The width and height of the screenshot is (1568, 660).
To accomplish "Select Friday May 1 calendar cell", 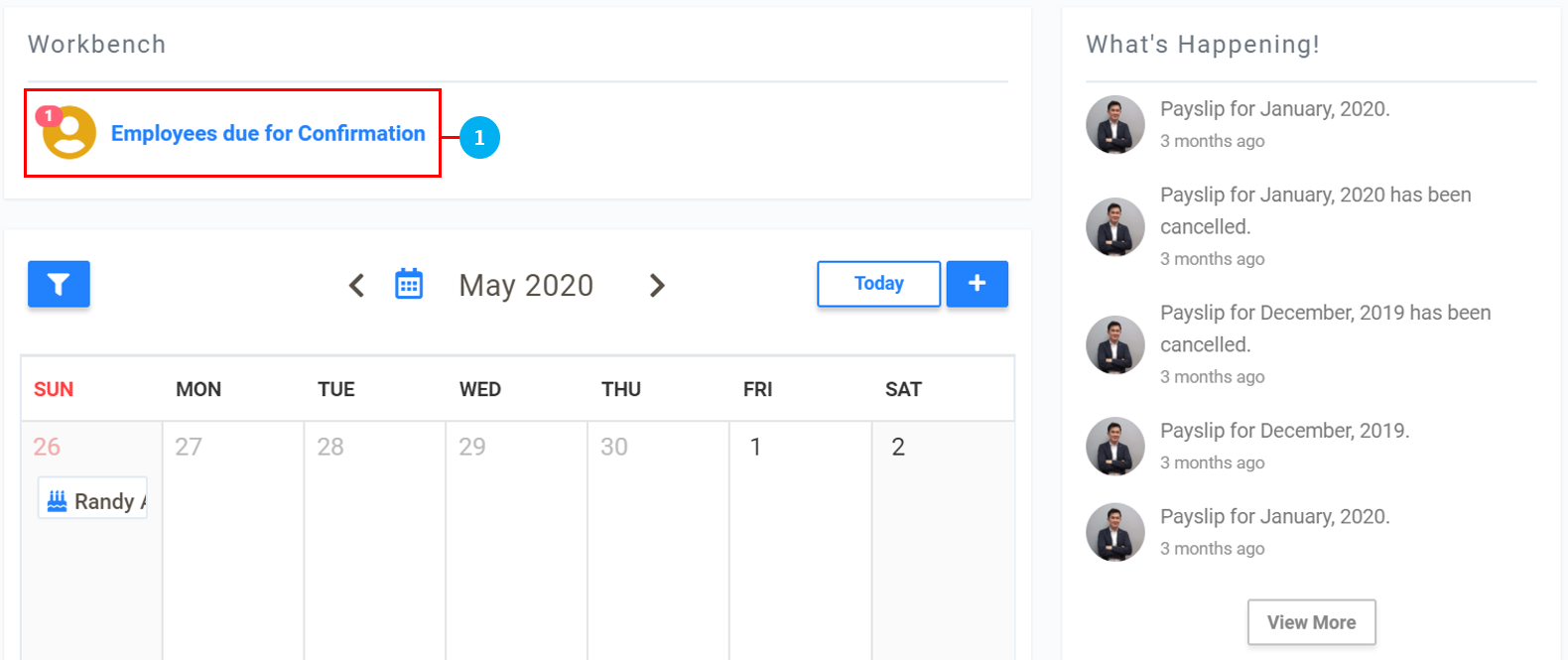I will coord(800,536).
